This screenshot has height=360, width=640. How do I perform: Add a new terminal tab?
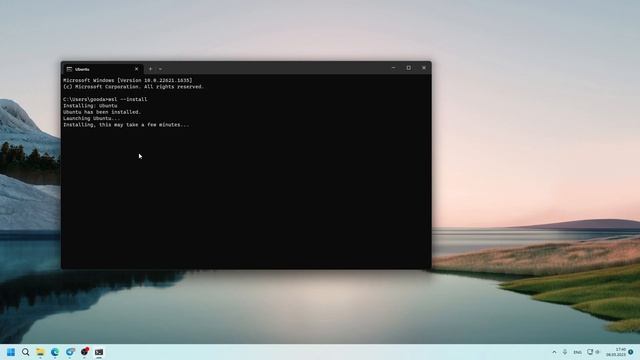coord(150,69)
